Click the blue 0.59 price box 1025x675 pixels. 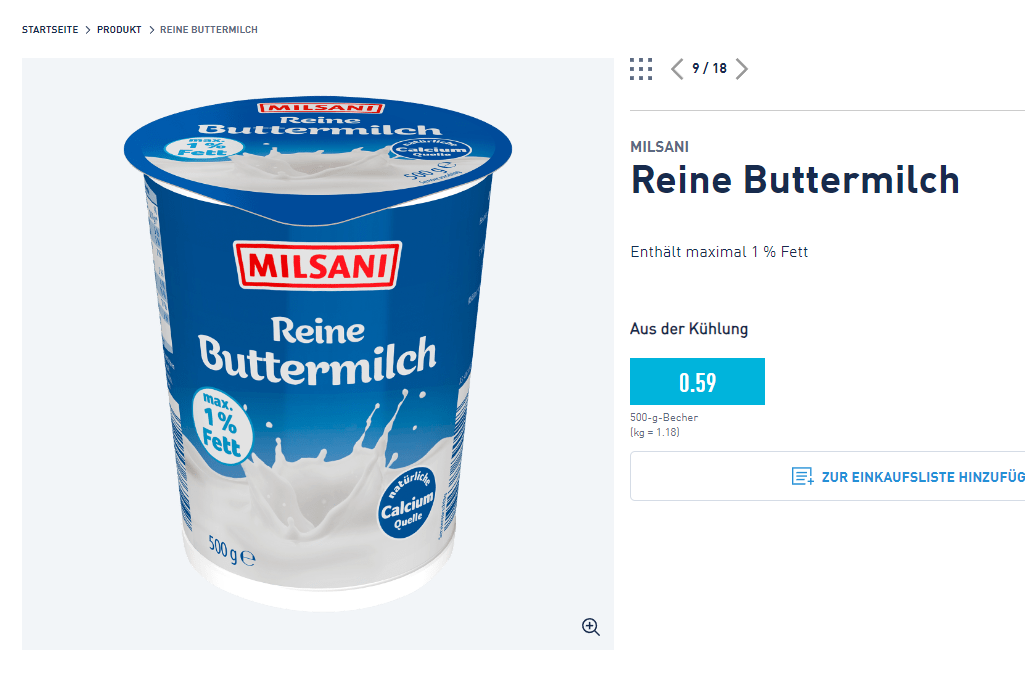coord(697,382)
